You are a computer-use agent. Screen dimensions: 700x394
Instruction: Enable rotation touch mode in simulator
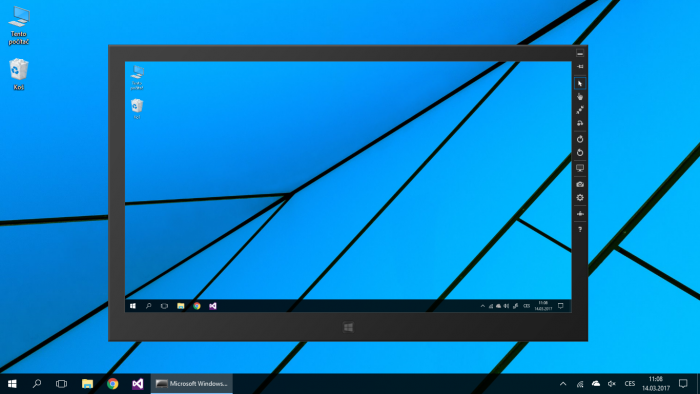coord(580,123)
